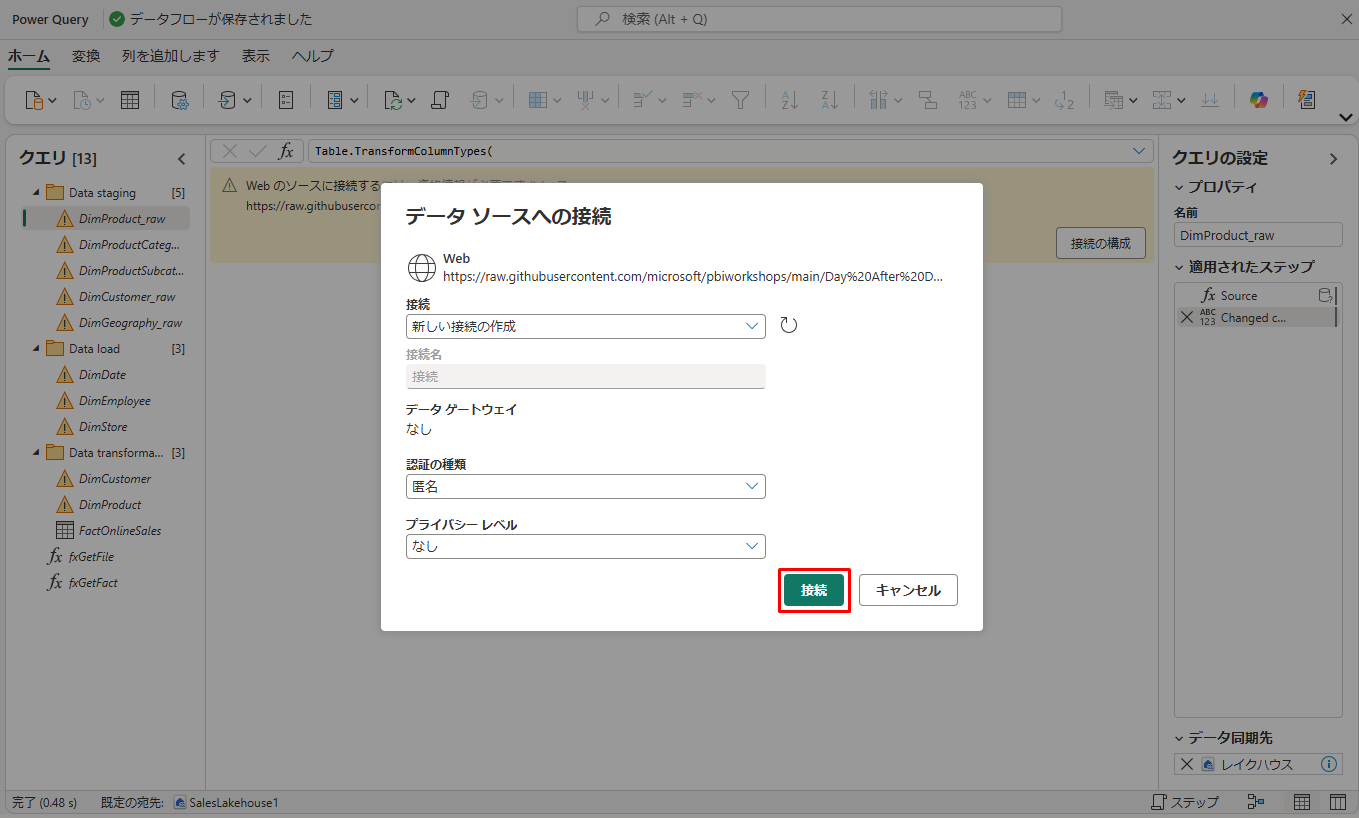Click the enter data table icon
This screenshot has width=1359, height=818.
pyautogui.click(x=130, y=99)
